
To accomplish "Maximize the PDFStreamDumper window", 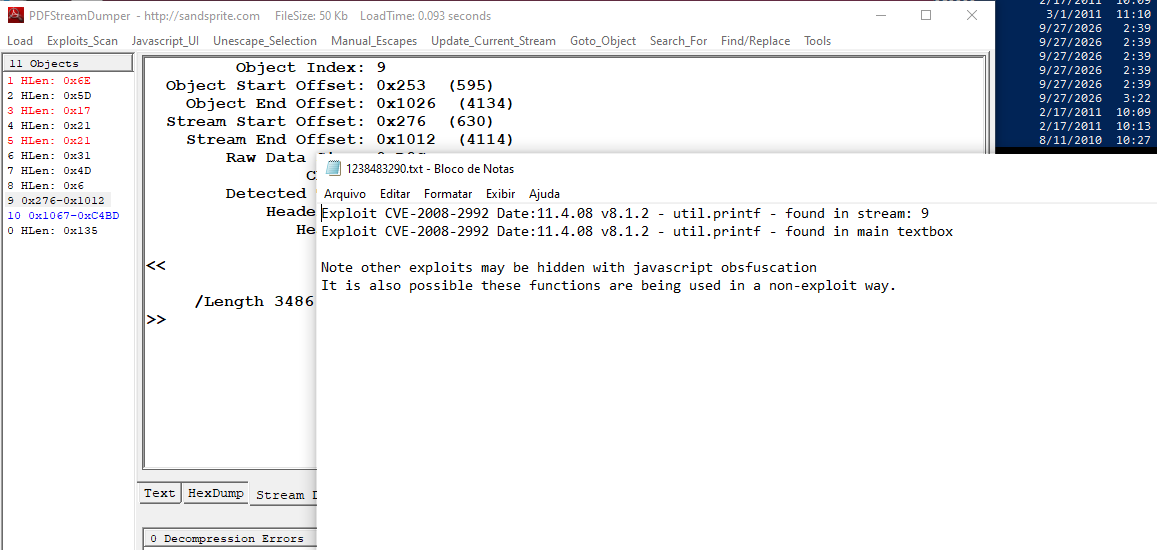I will click(926, 15).
